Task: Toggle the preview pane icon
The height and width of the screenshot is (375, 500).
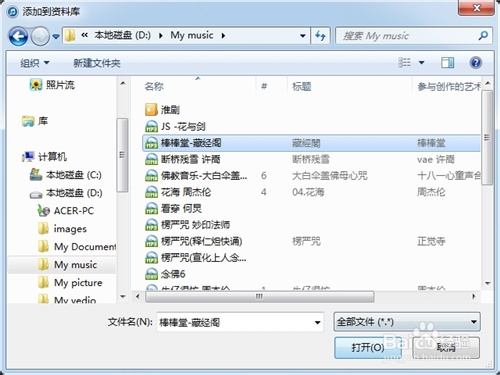Action: pyautogui.click(x=447, y=62)
